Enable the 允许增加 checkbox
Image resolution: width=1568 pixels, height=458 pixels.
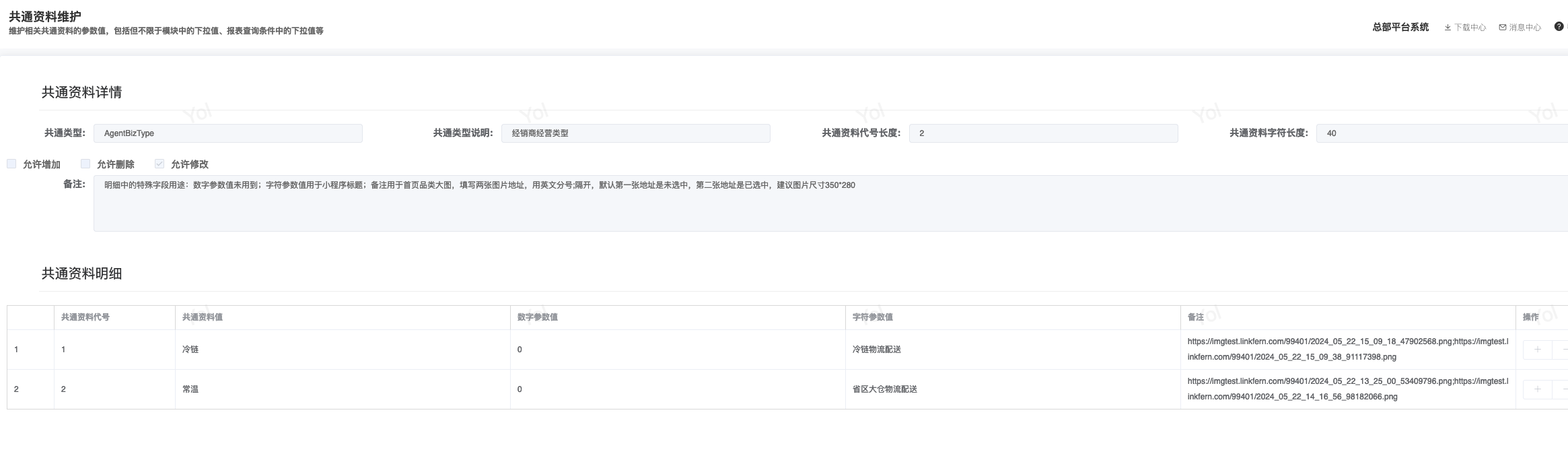point(11,164)
